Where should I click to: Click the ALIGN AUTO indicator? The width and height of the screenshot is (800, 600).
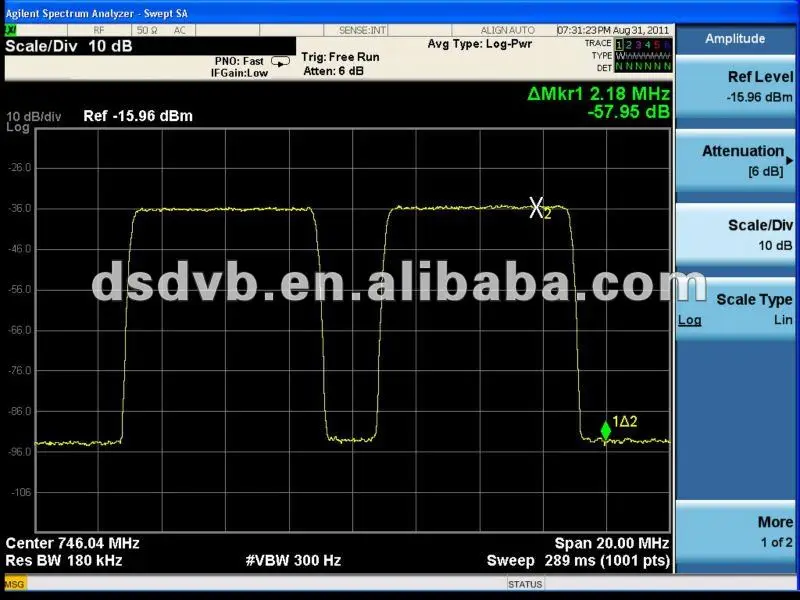(508, 31)
